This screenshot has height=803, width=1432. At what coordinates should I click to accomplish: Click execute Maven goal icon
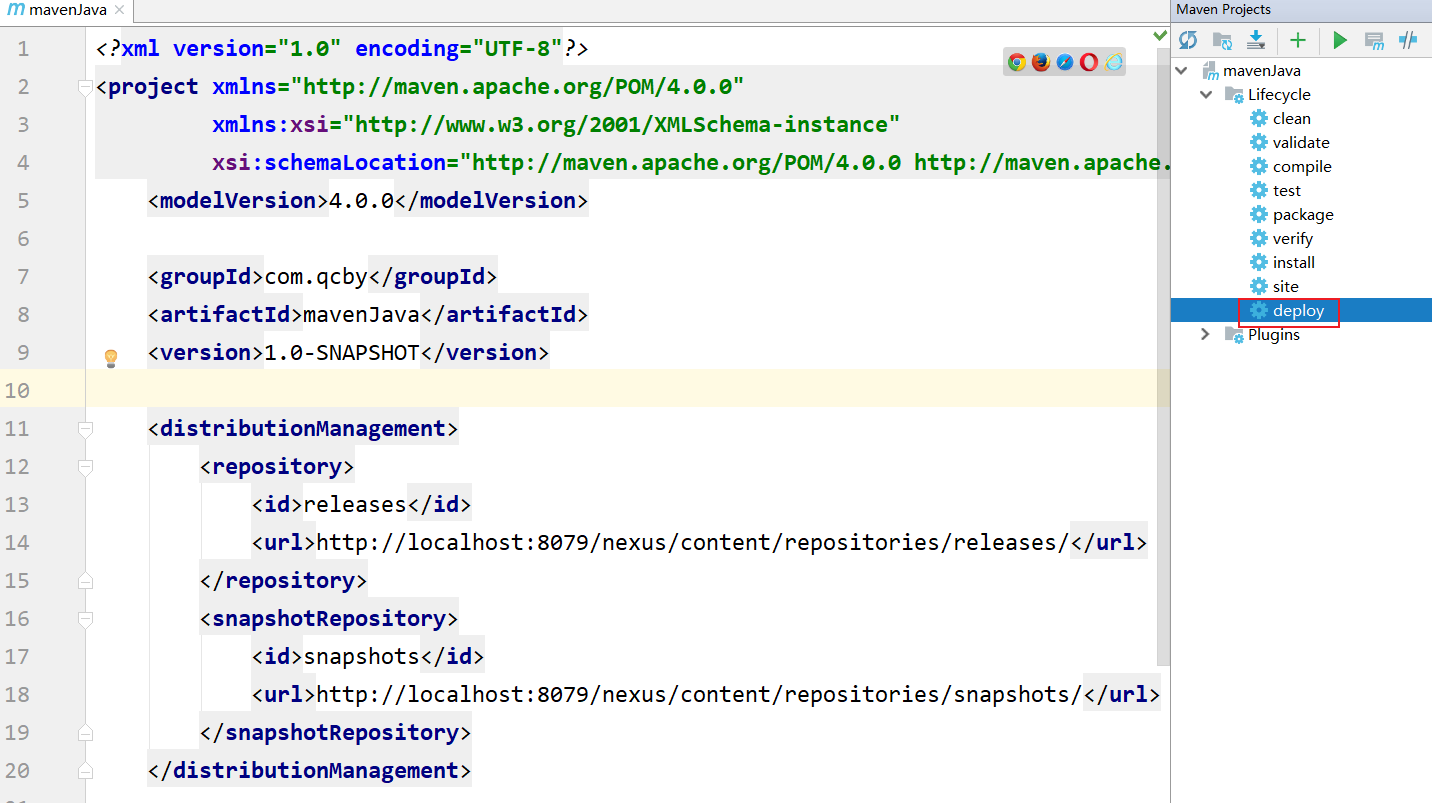(x=1375, y=40)
